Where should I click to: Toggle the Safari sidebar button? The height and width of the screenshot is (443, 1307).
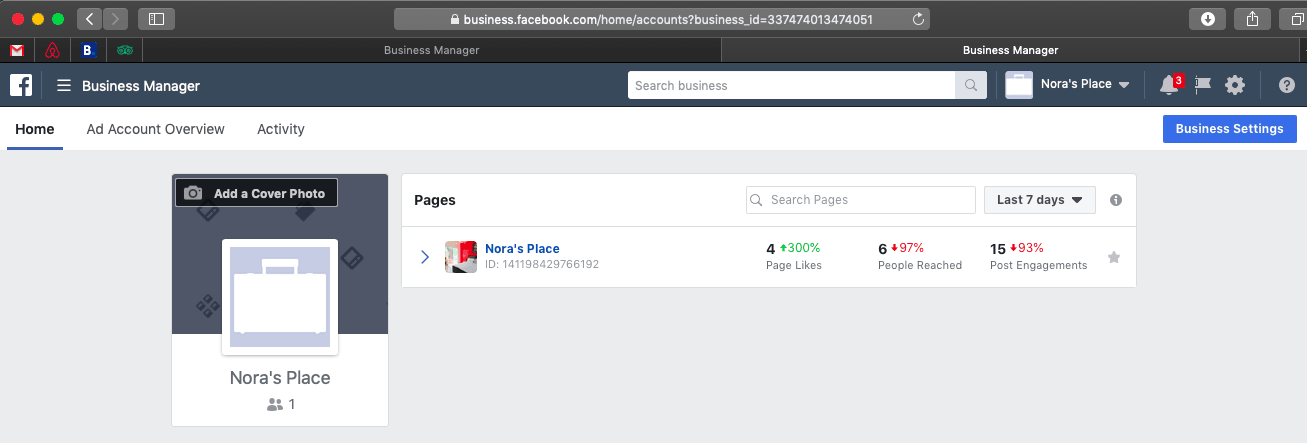click(x=156, y=18)
